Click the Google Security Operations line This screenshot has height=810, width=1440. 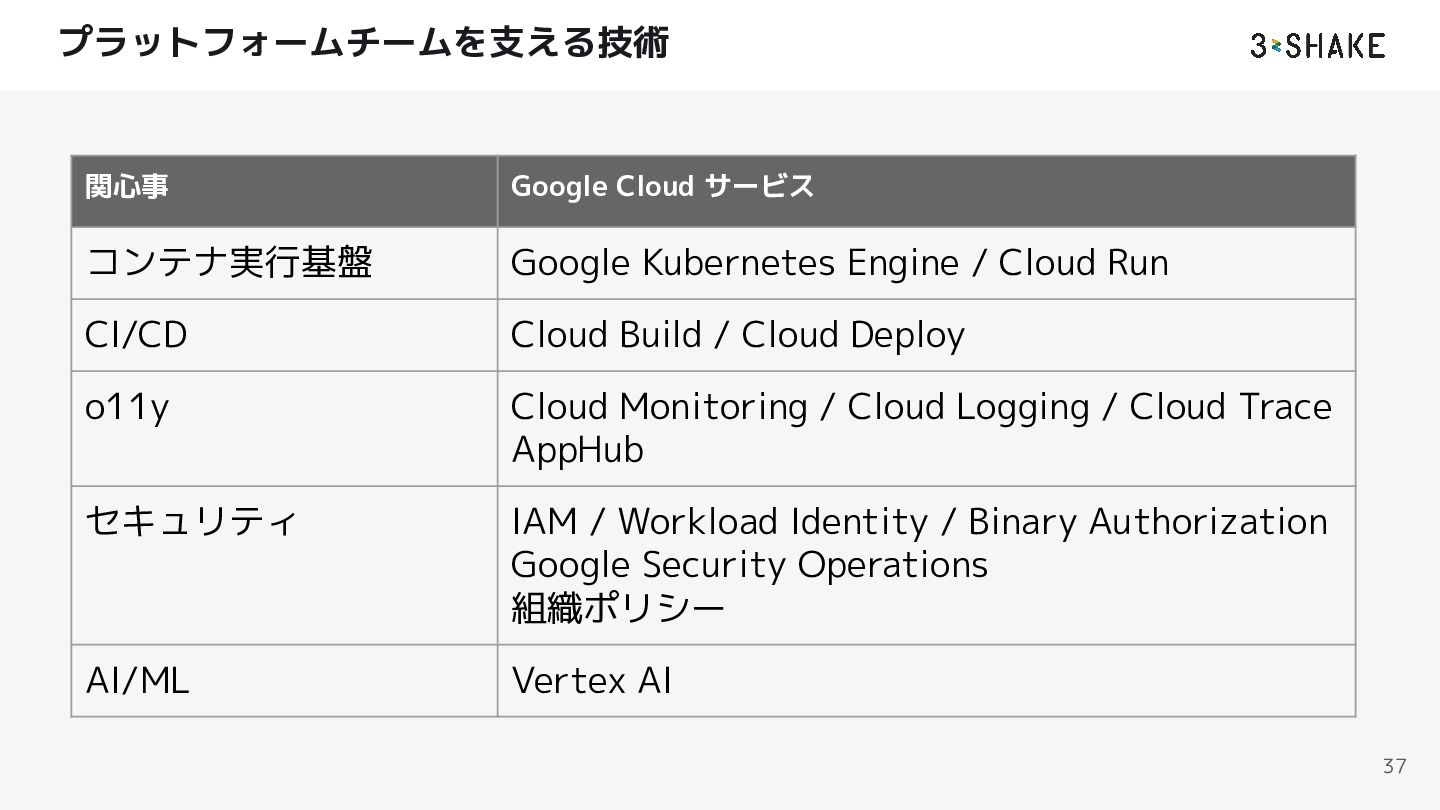[749, 565]
